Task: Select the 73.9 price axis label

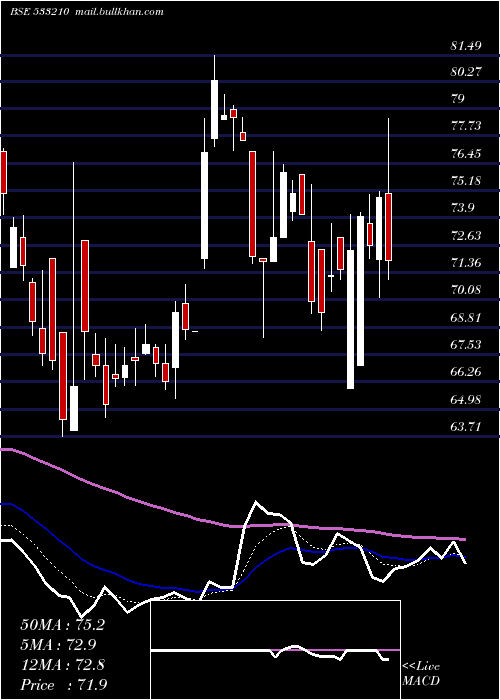Action: [x=462, y=208]
